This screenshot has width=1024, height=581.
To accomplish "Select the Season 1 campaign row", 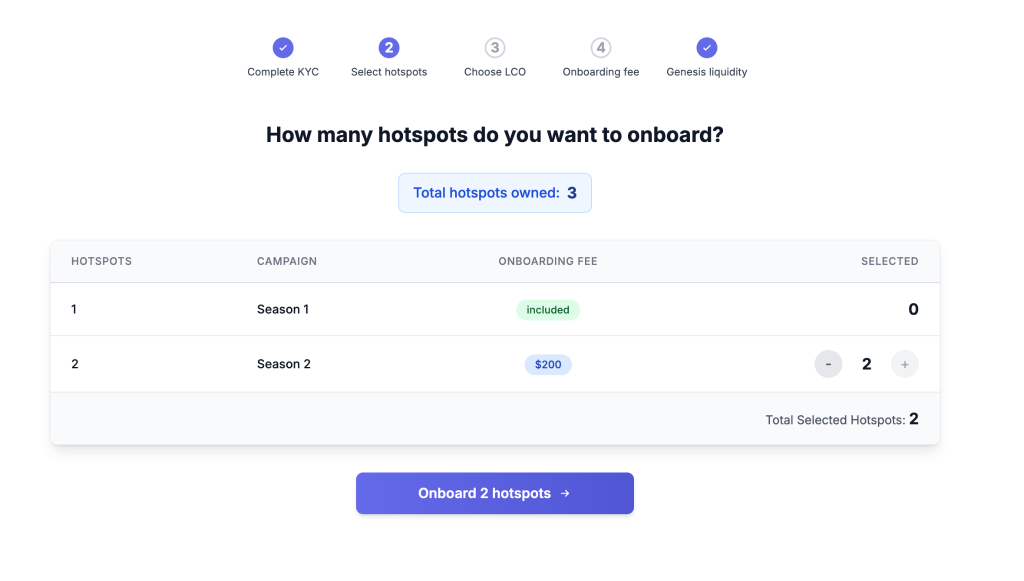I will point(495,309).
